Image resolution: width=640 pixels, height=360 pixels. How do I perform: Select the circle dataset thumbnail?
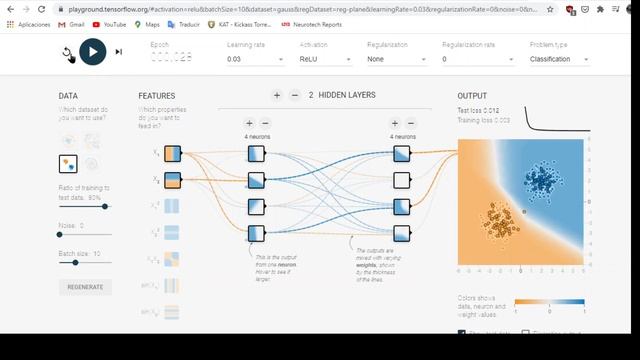(68, 141)
